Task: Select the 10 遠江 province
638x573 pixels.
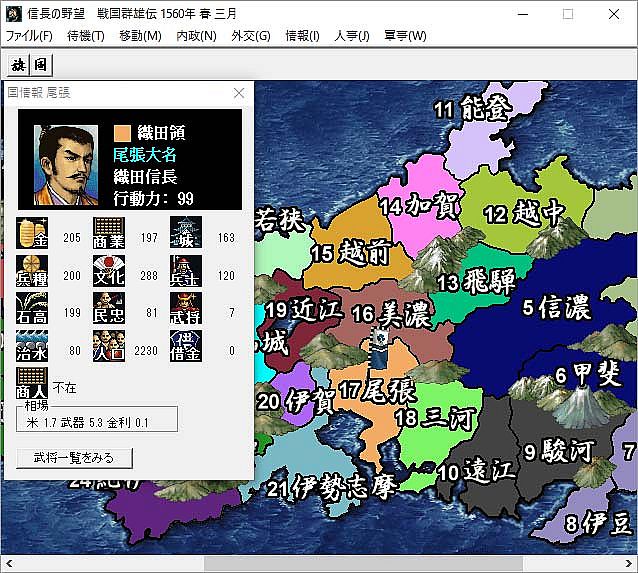Action: click(476, 471)
